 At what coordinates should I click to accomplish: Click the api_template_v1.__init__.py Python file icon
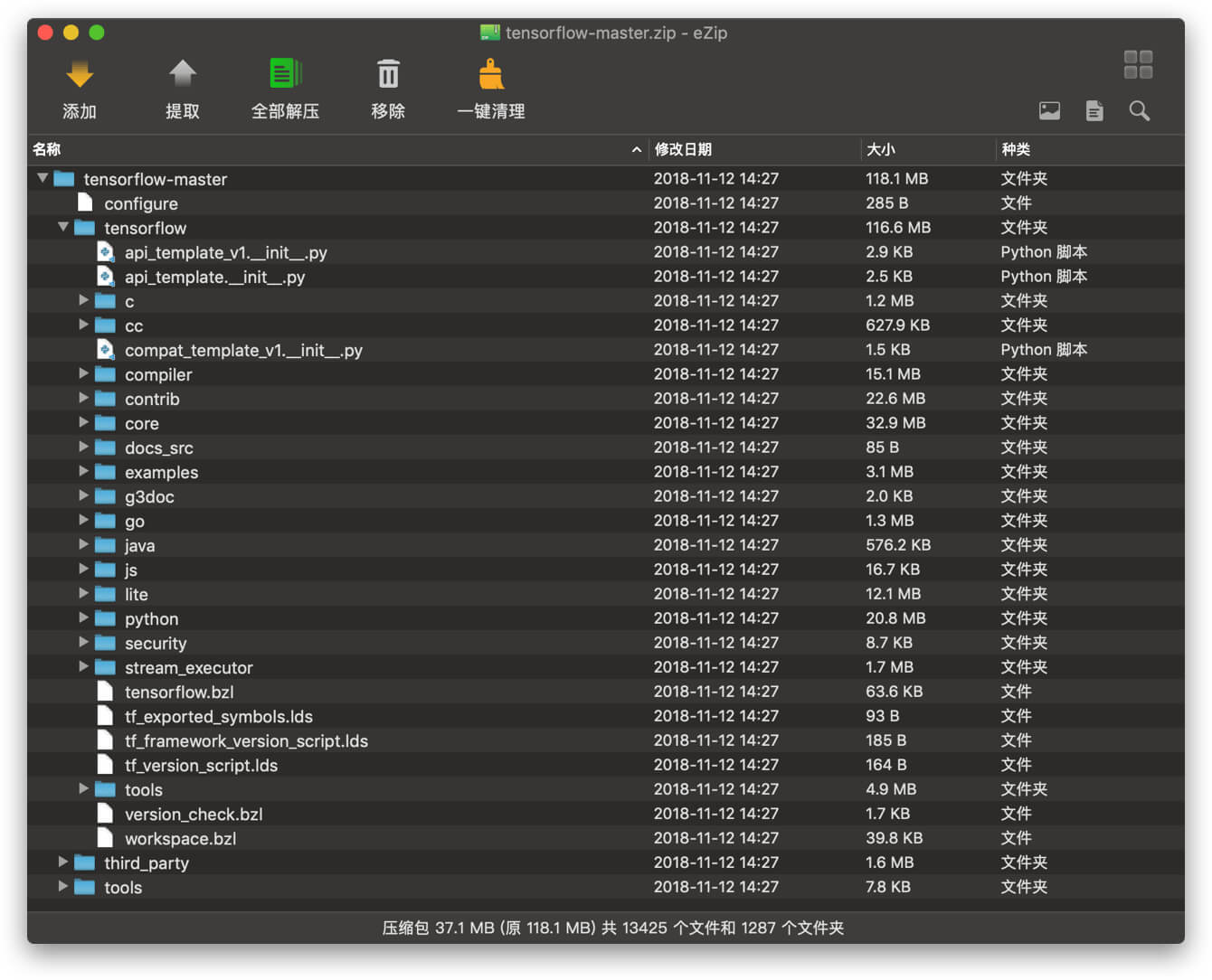106,251
